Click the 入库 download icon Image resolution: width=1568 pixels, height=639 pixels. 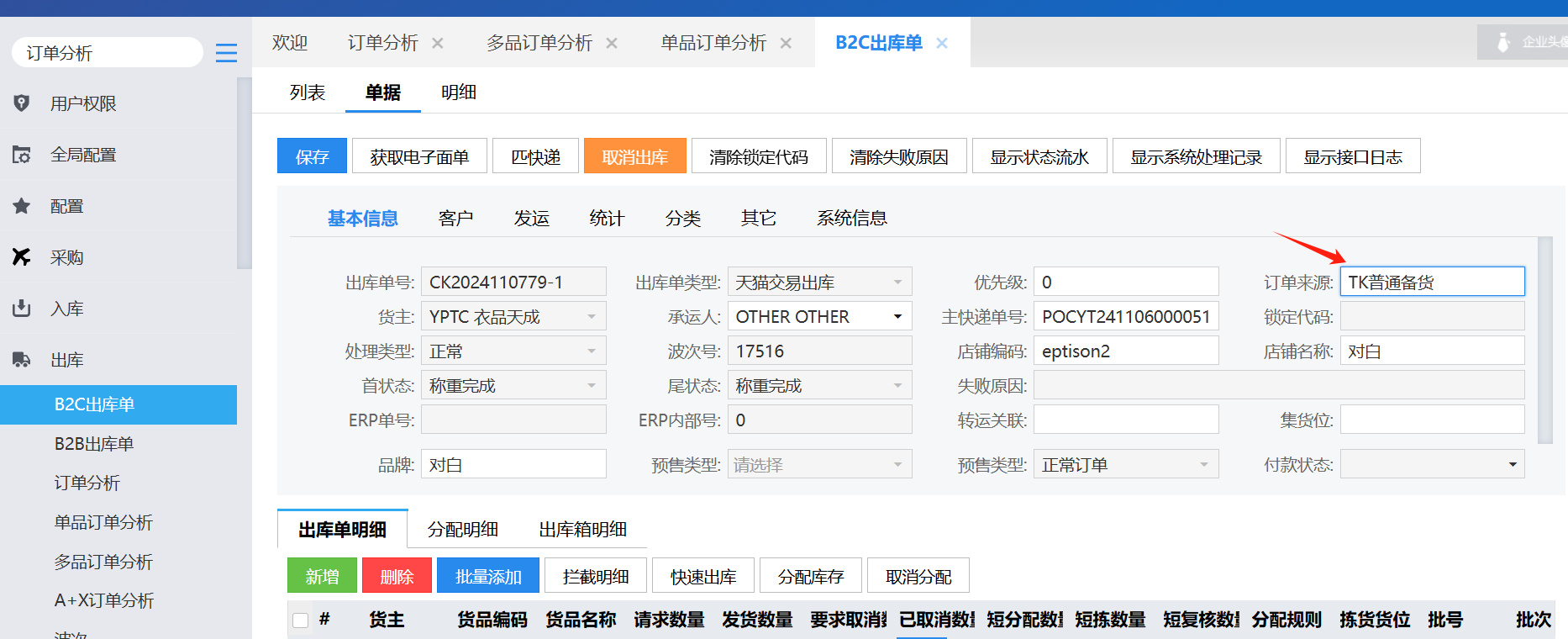tap(22, 309)
